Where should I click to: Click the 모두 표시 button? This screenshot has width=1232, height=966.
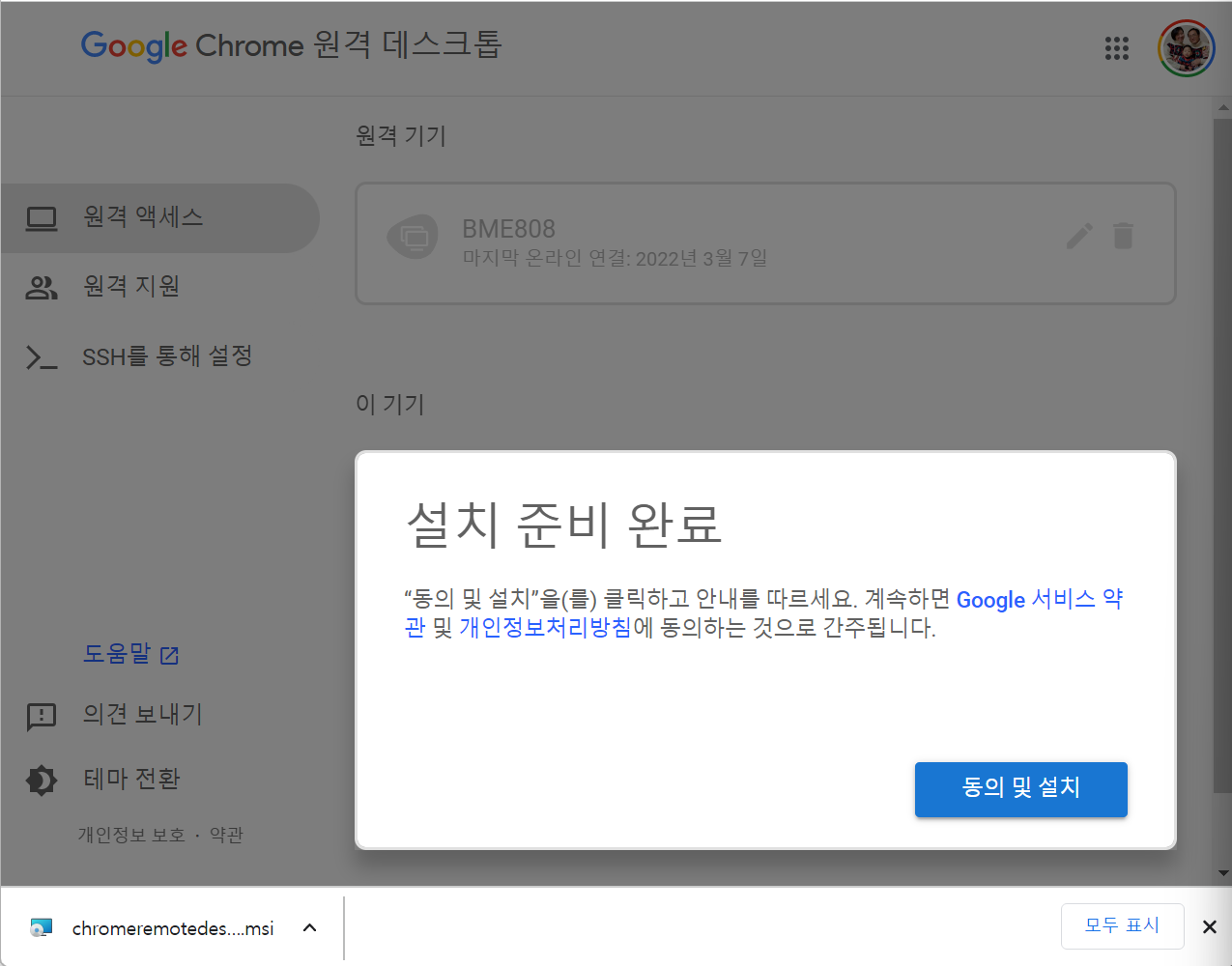[1122, 926]
